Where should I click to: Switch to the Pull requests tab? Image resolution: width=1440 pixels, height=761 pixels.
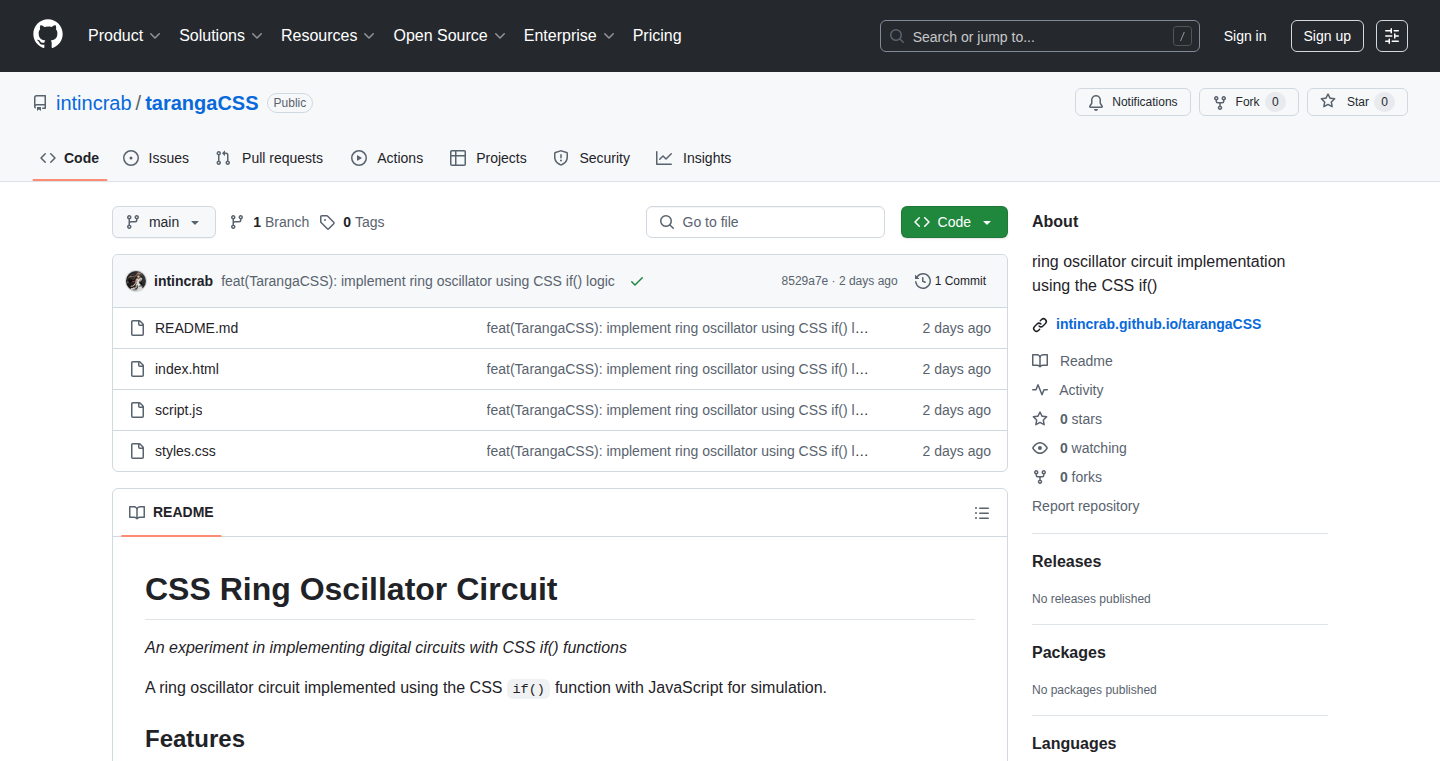(x=270, y=158)
